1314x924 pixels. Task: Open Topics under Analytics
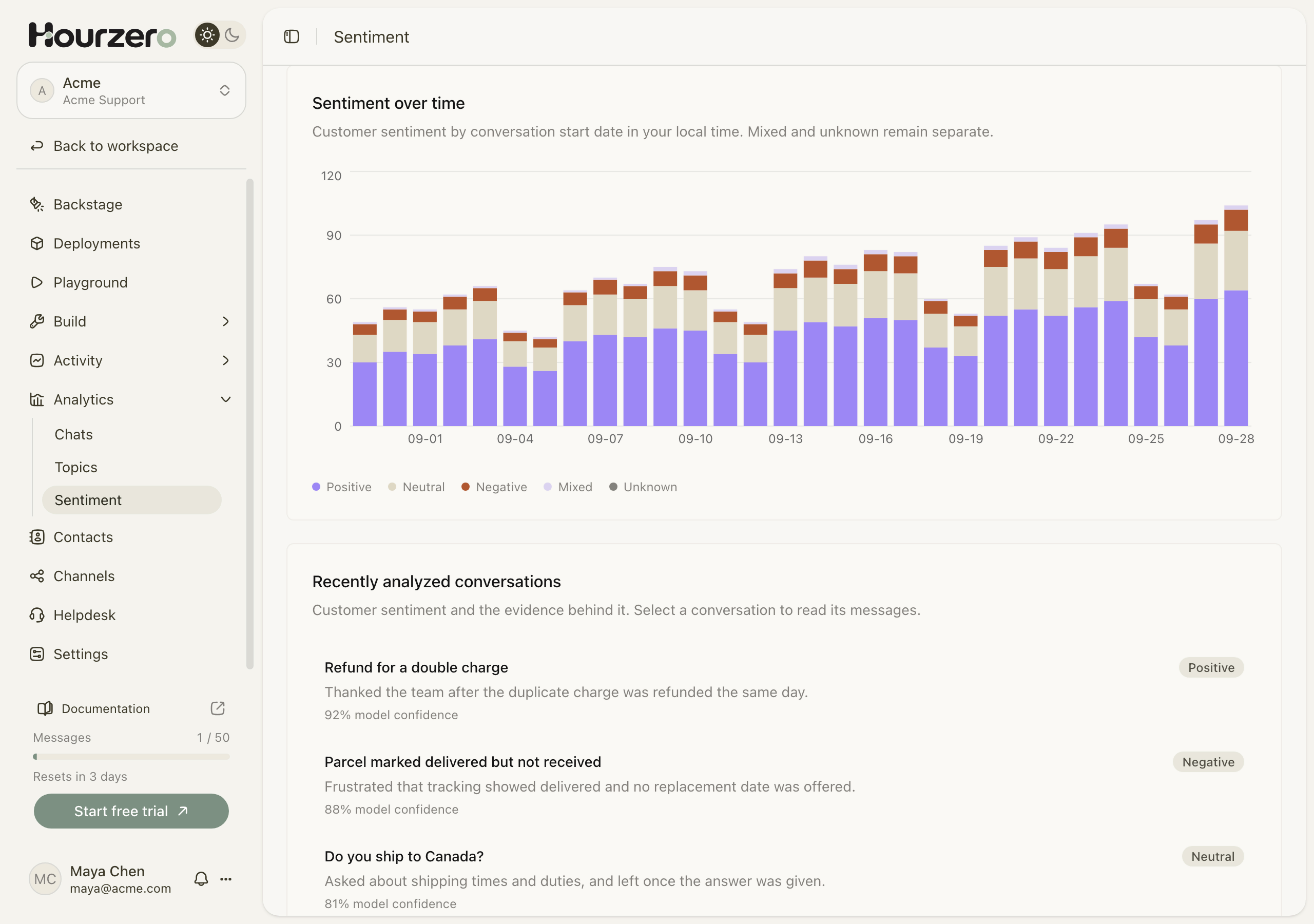(x=131, y=467)
